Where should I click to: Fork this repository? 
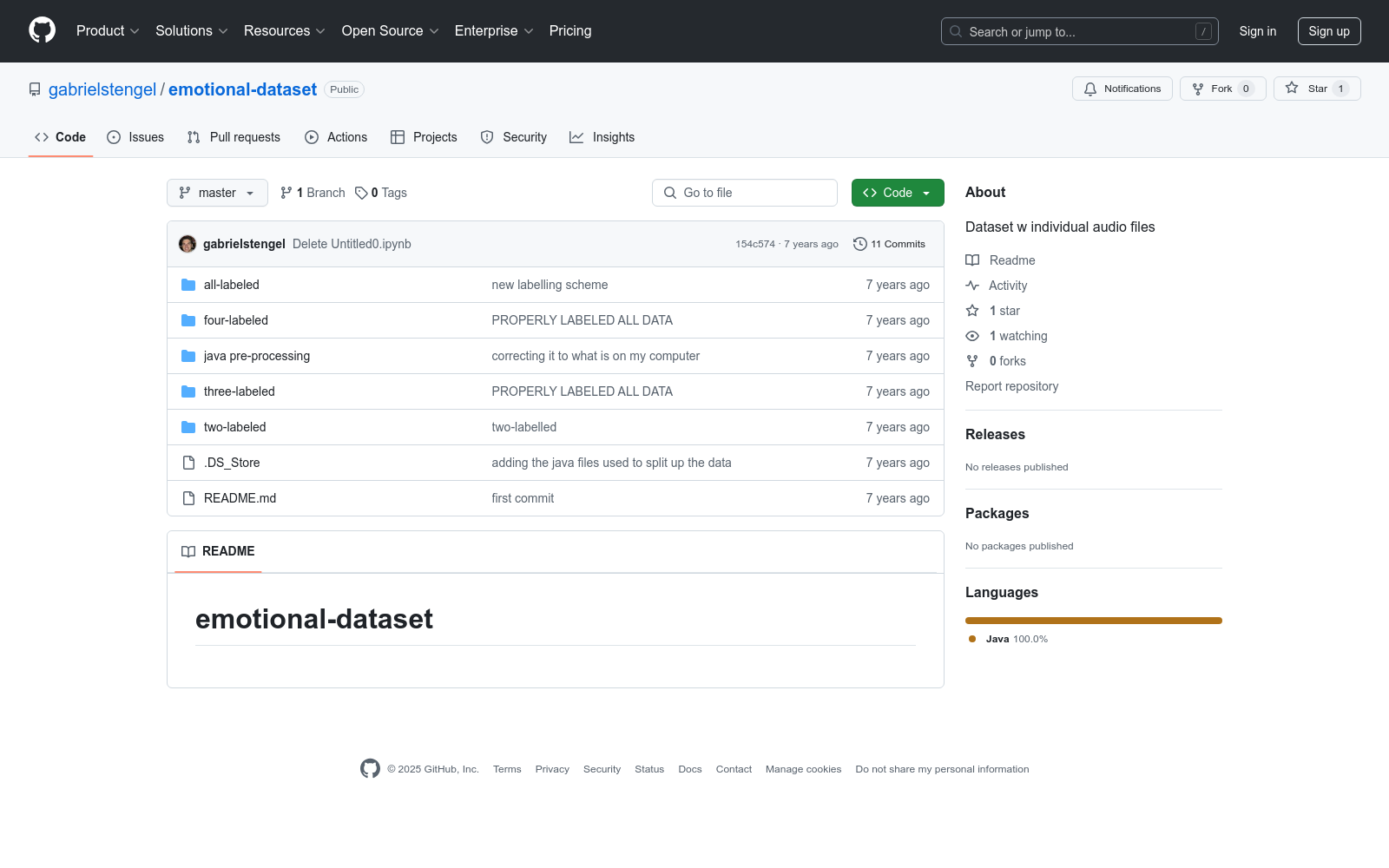[1222, 89]
